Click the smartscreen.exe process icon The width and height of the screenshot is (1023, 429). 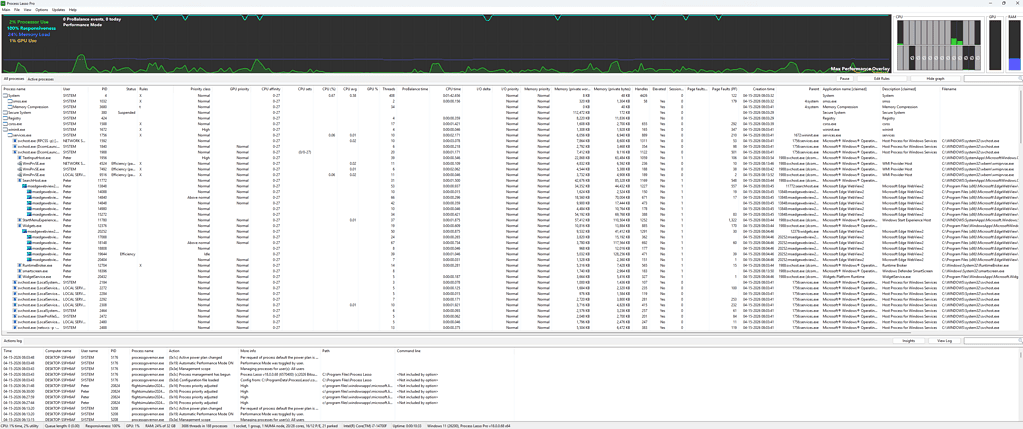tap(20, 271)
